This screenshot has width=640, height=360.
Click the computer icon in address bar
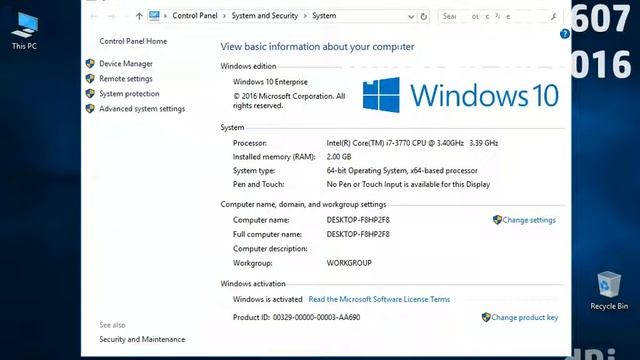click(154, 16)
